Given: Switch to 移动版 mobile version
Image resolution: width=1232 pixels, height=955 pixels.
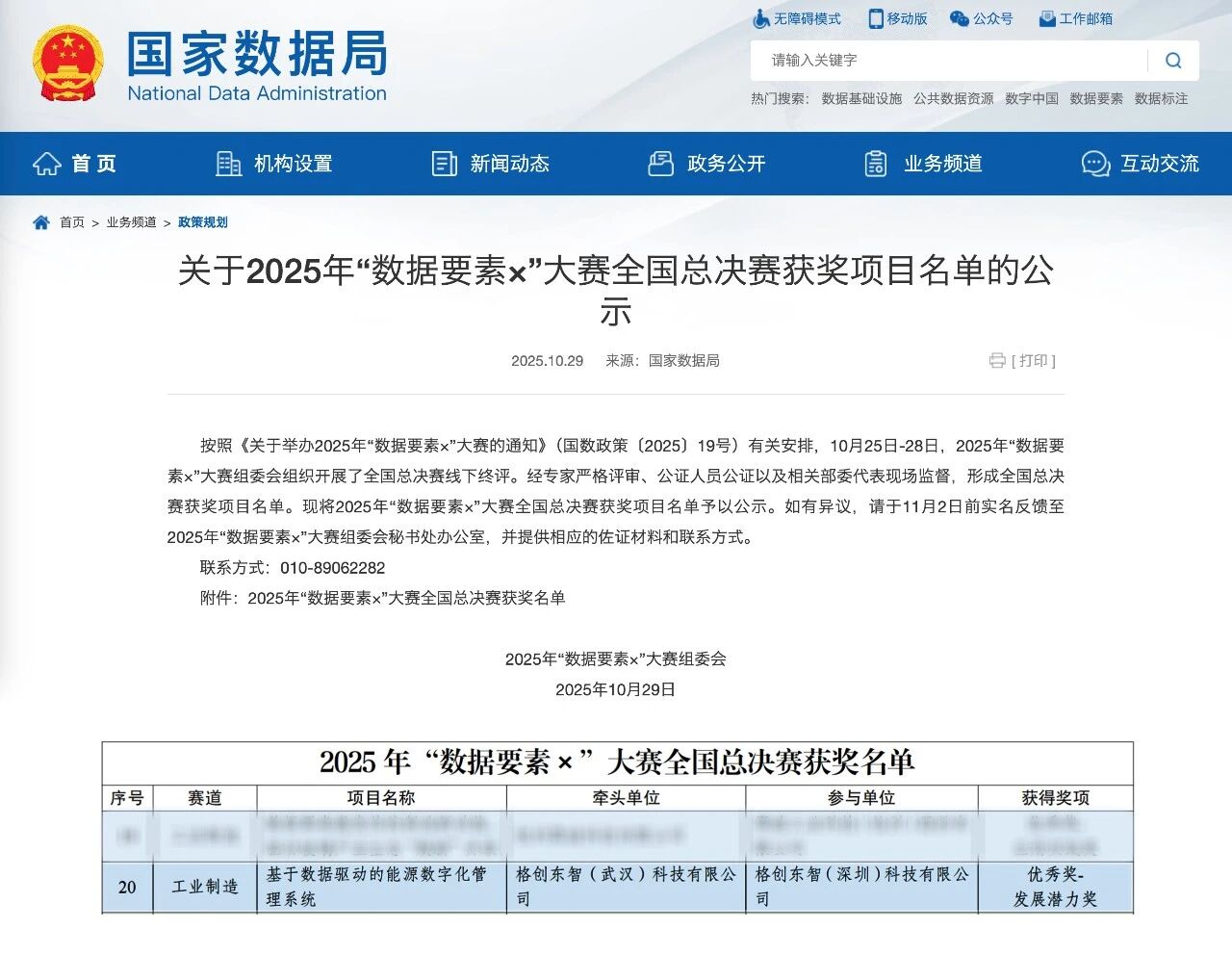Looking at the screenshot, I should [898, 18].
